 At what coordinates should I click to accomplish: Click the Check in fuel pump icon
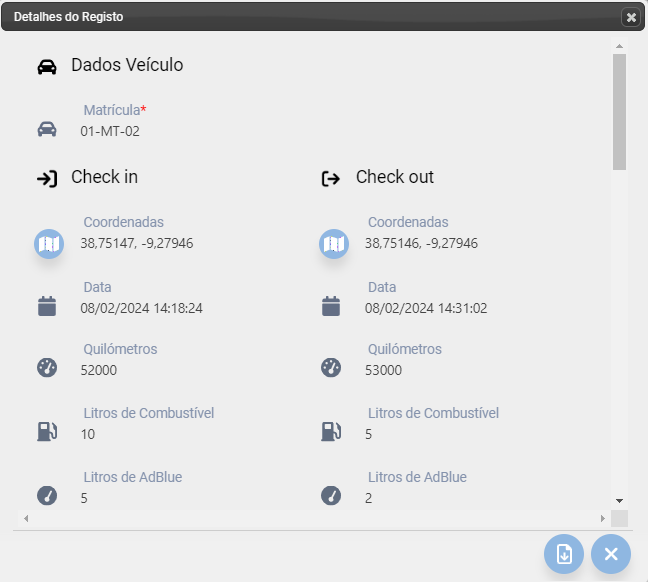point(47,431)
